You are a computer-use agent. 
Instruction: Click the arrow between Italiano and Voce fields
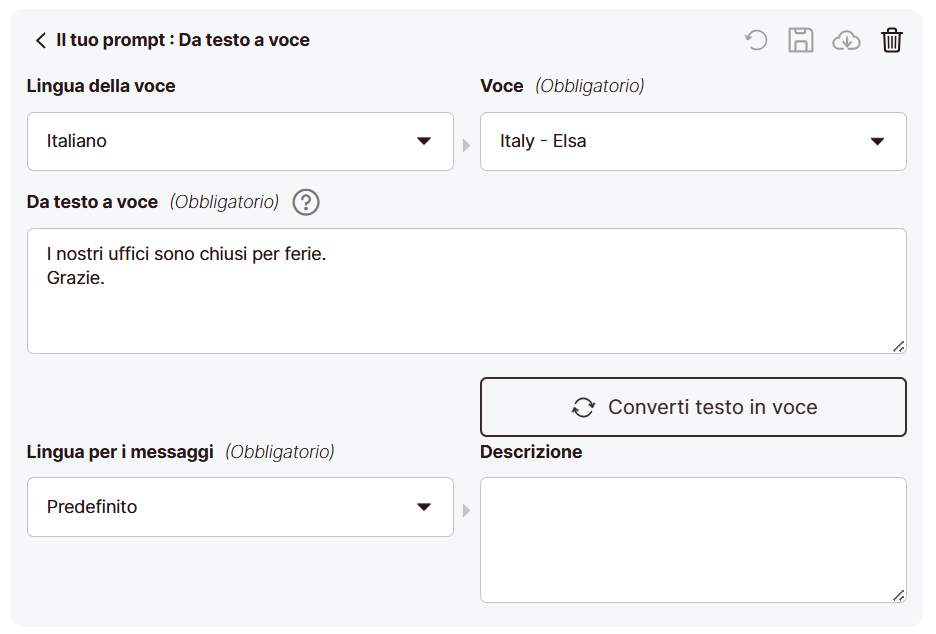466,145
